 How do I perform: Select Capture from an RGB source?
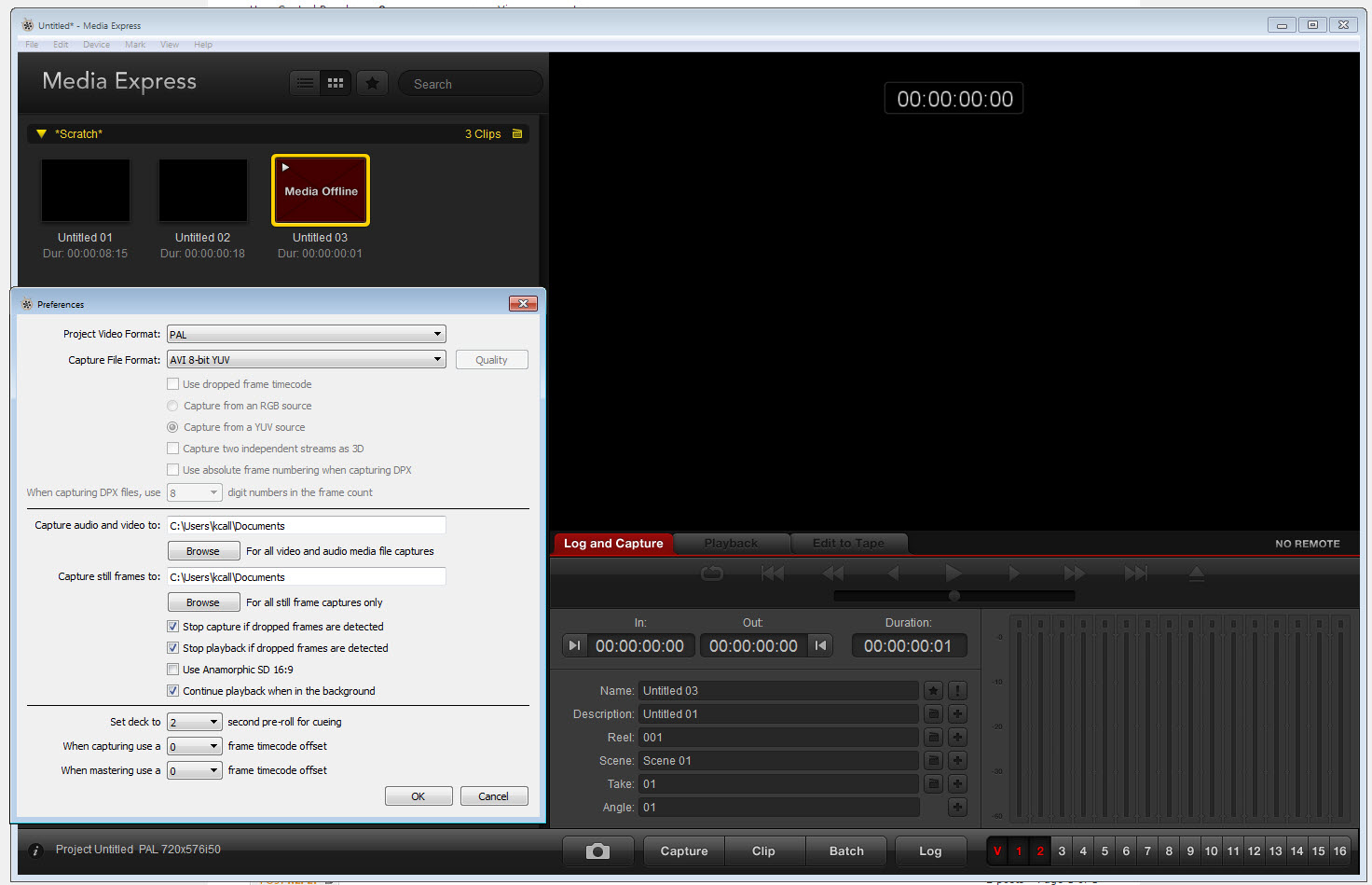[x=172, y=406]
